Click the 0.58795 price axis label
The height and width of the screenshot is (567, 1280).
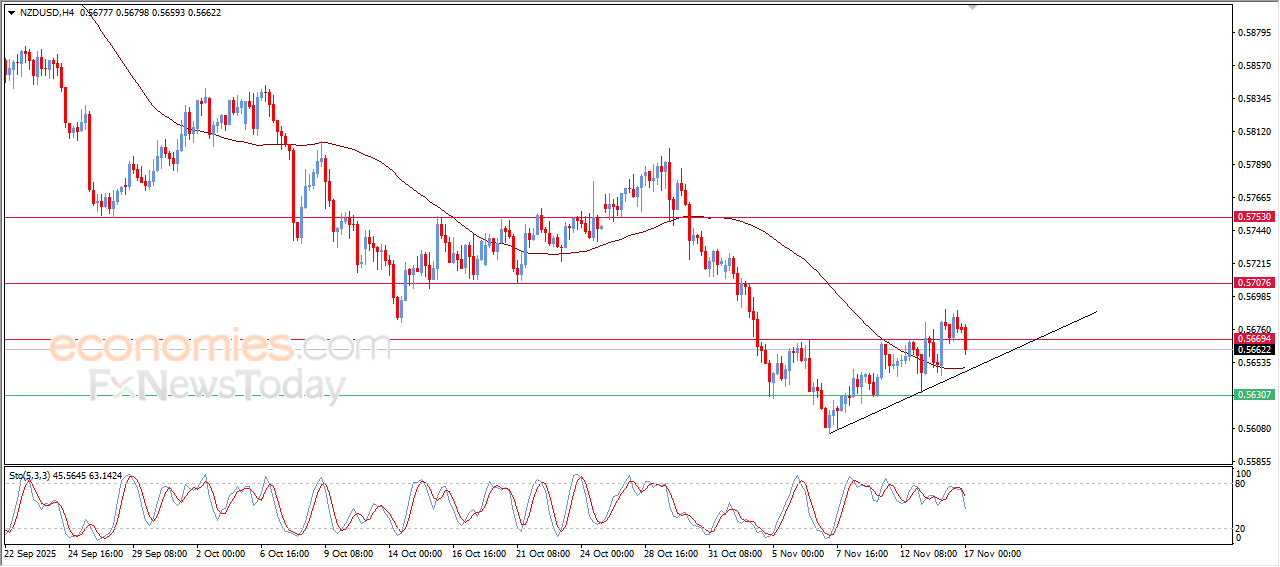tap(1254, 33)
